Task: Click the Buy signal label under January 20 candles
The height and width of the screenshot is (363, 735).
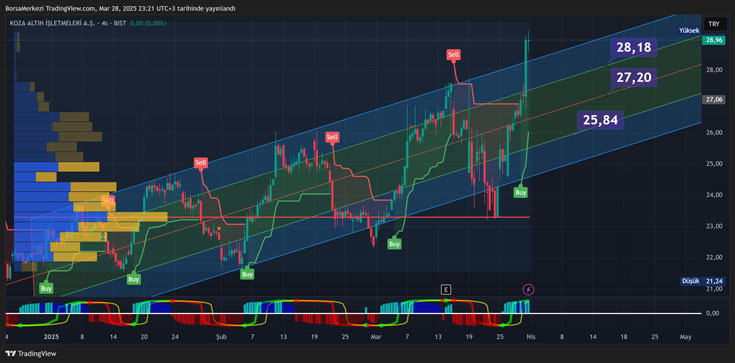Action: point(134,279)
